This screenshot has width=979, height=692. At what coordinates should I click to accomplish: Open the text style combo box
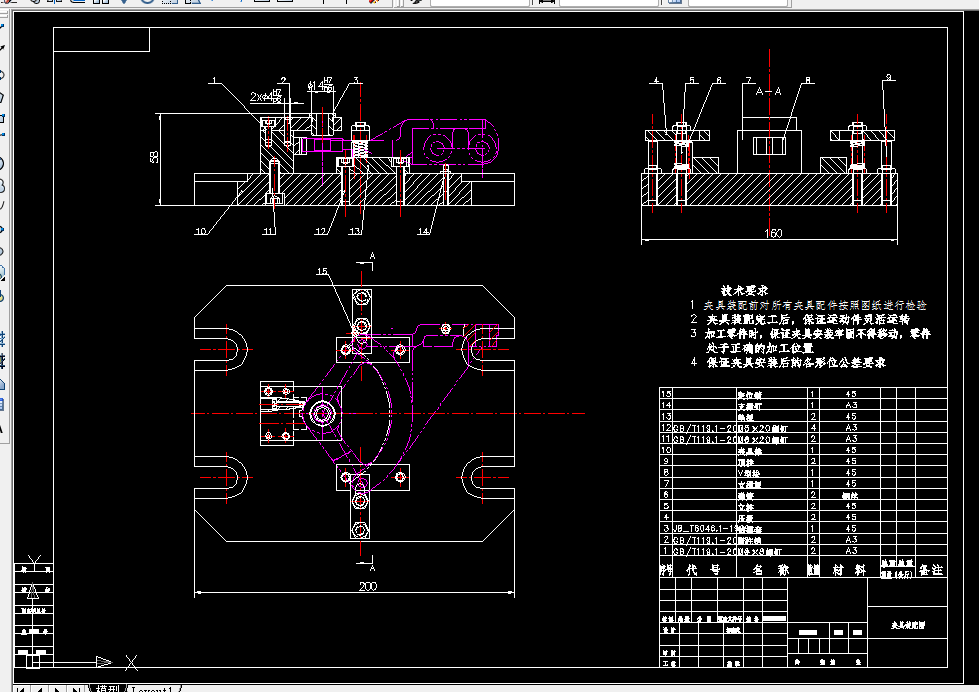[x=480, y=2]
